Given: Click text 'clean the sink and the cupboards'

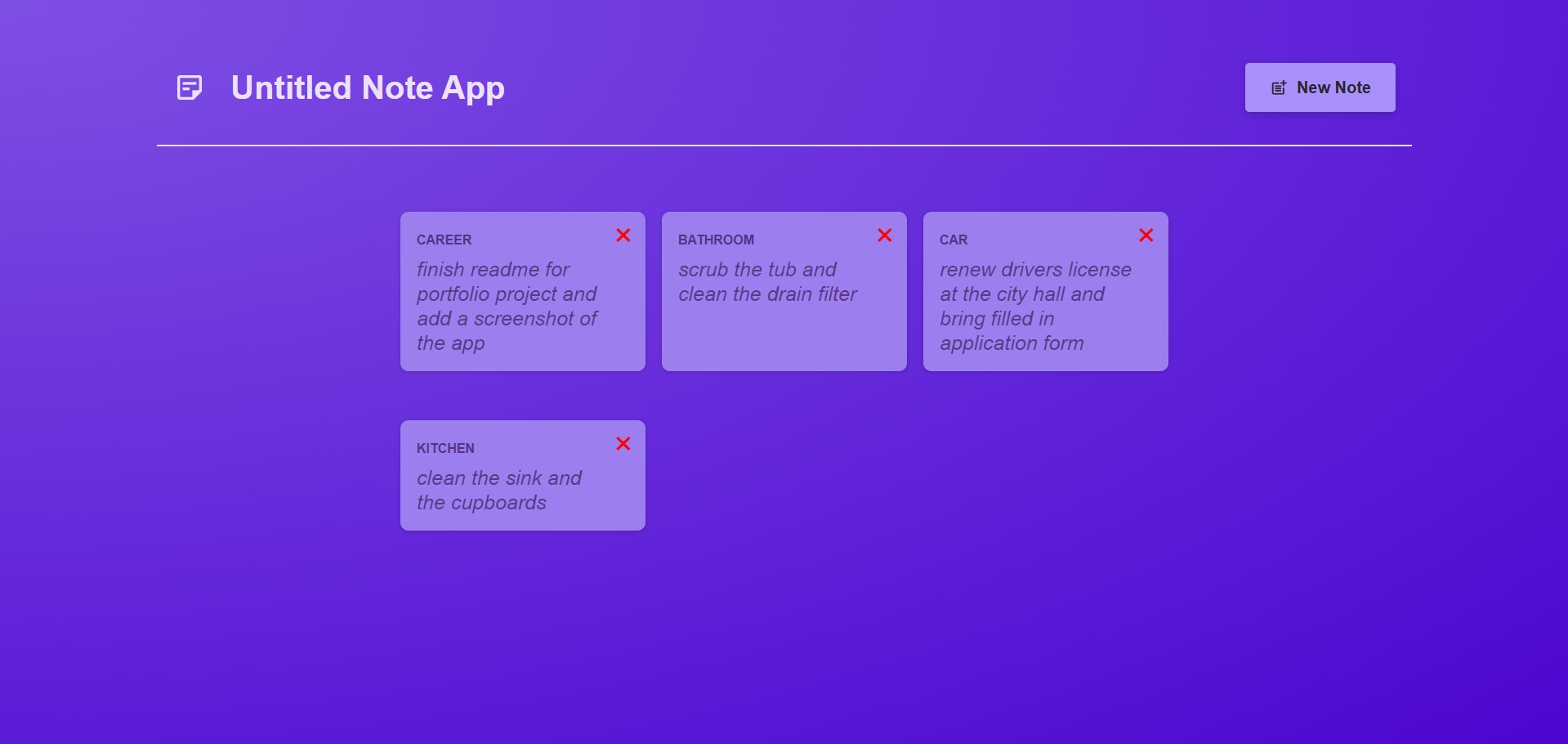Looking at the screenshot, I should [x=499, y=490].
